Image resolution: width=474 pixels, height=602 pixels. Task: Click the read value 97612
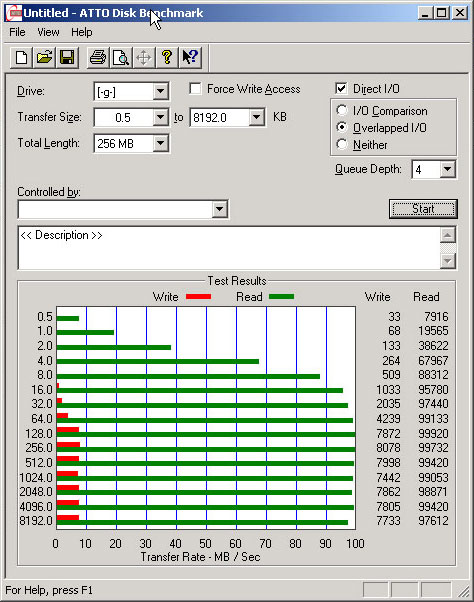pyautogui.click(x=433, y=521)
